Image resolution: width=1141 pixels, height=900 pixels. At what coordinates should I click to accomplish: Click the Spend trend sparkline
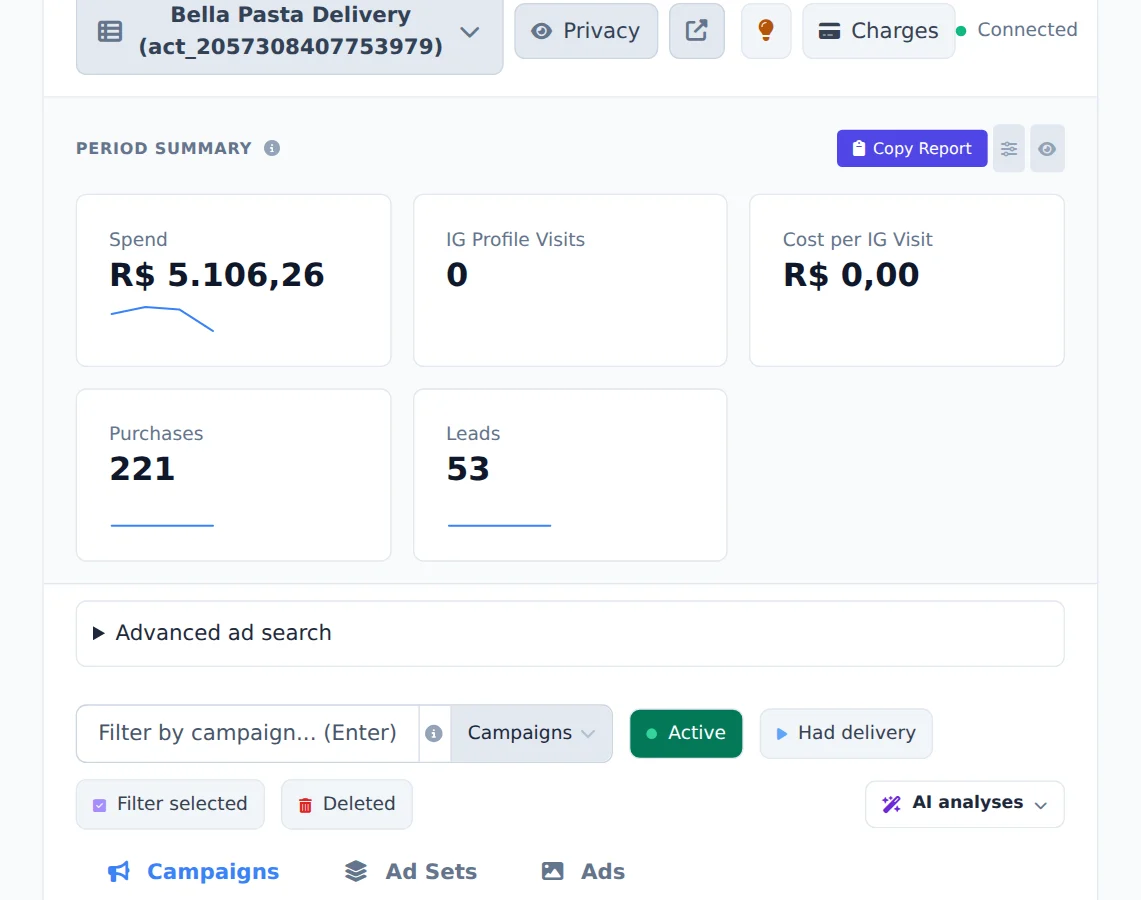point(162,319)
